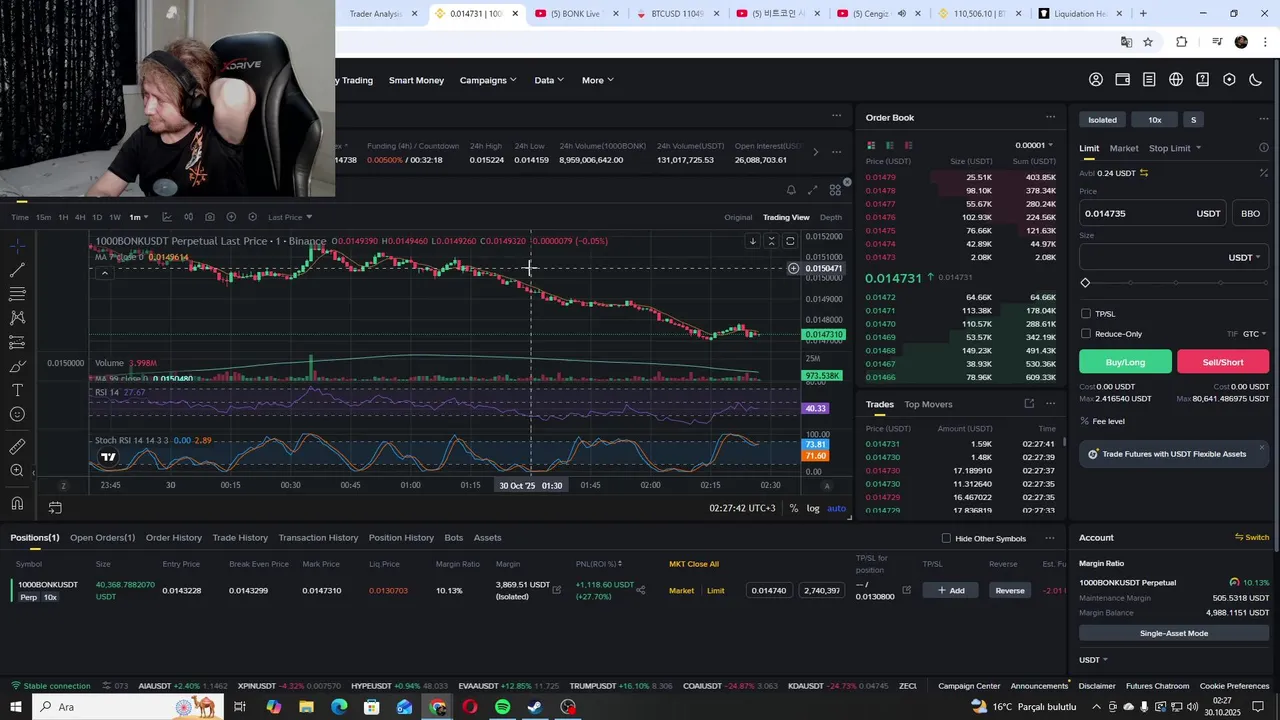The height and width of the screenshot is (720, 1280).
Task: Toggle the magnet snapping mode
Action: coord(17,503)
